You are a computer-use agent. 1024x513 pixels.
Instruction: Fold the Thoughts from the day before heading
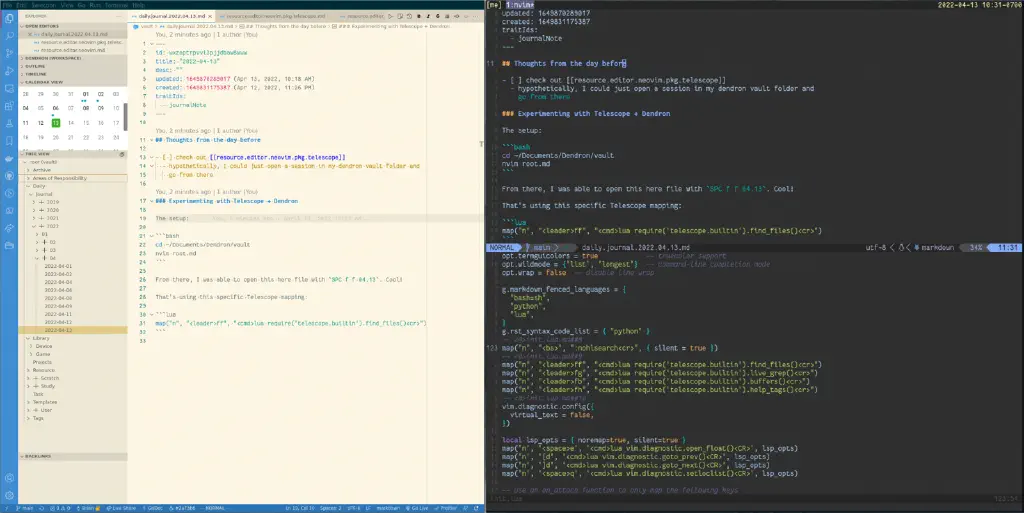(x=152, y=140)
